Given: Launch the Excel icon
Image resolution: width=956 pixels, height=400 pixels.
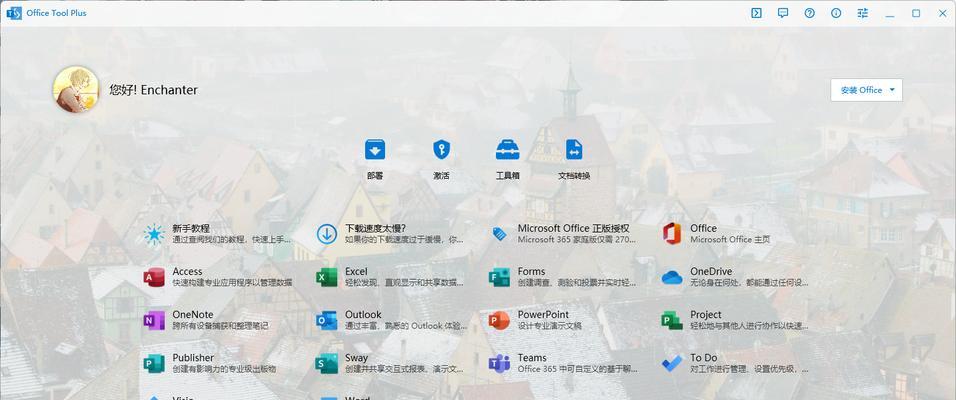Looking at the screenshot, I should point(327,277).
